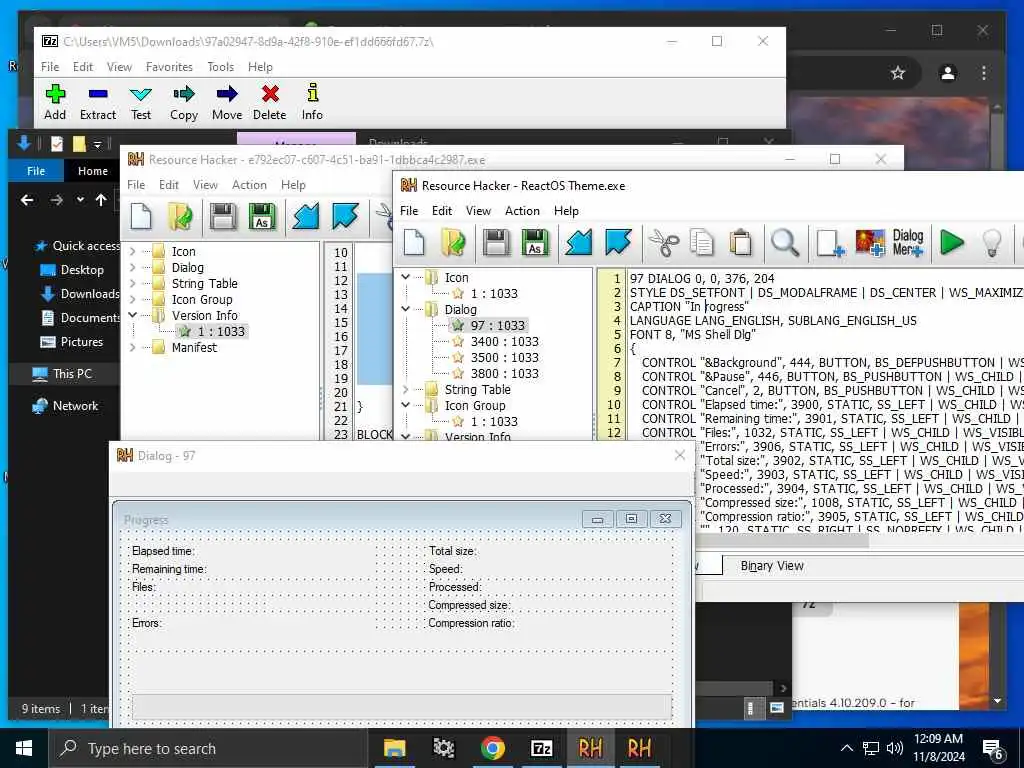Click the Windows search box on taskbar
The height and width of the screenshot is (768, 1024).
tap(208, 748)
